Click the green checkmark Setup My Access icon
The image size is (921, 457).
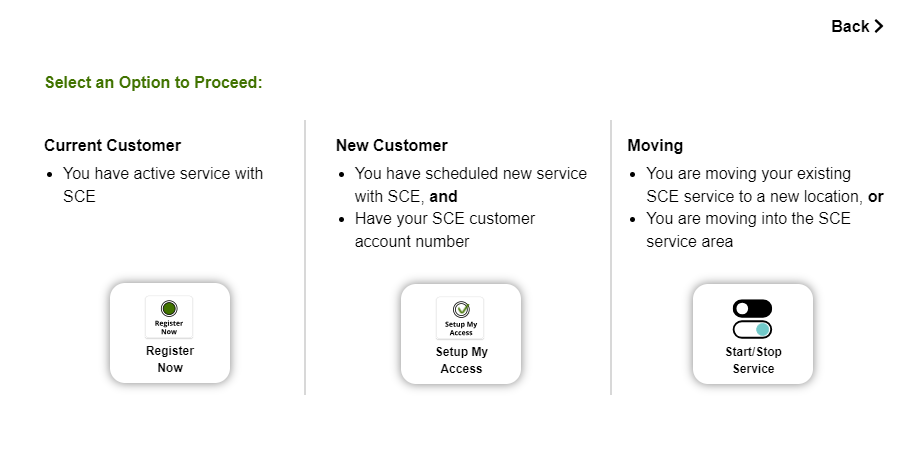click(x=461, y=309)
